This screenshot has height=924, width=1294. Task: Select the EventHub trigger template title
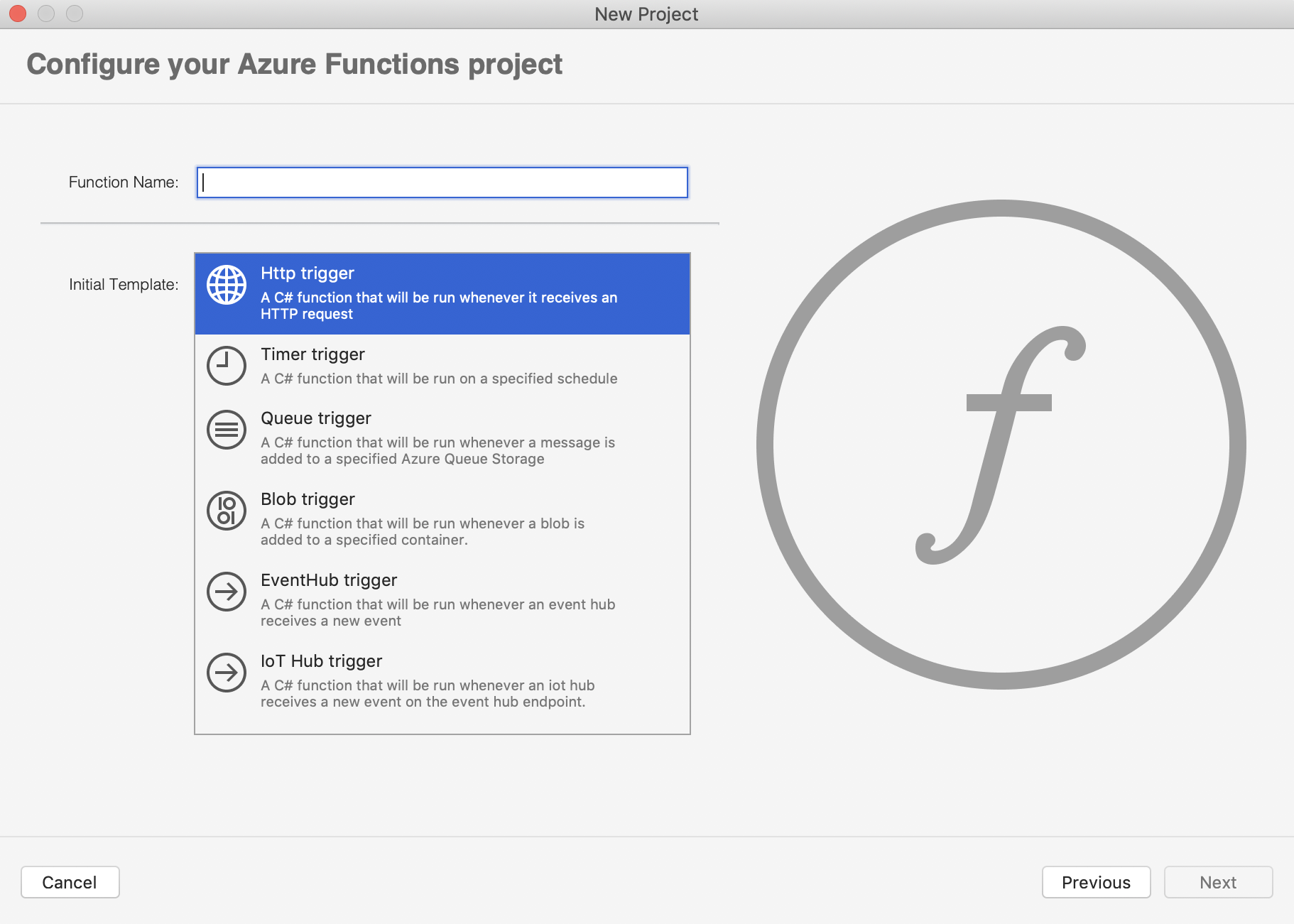pos(328,580)
